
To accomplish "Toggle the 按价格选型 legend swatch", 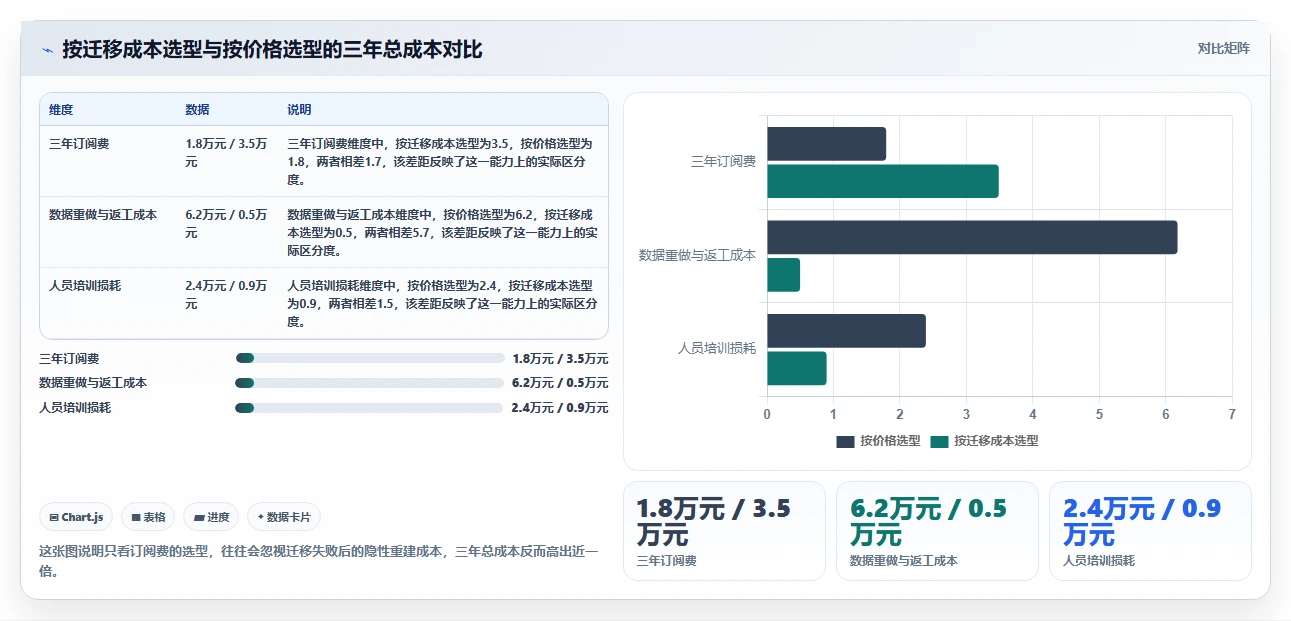I will pos(846,441).
